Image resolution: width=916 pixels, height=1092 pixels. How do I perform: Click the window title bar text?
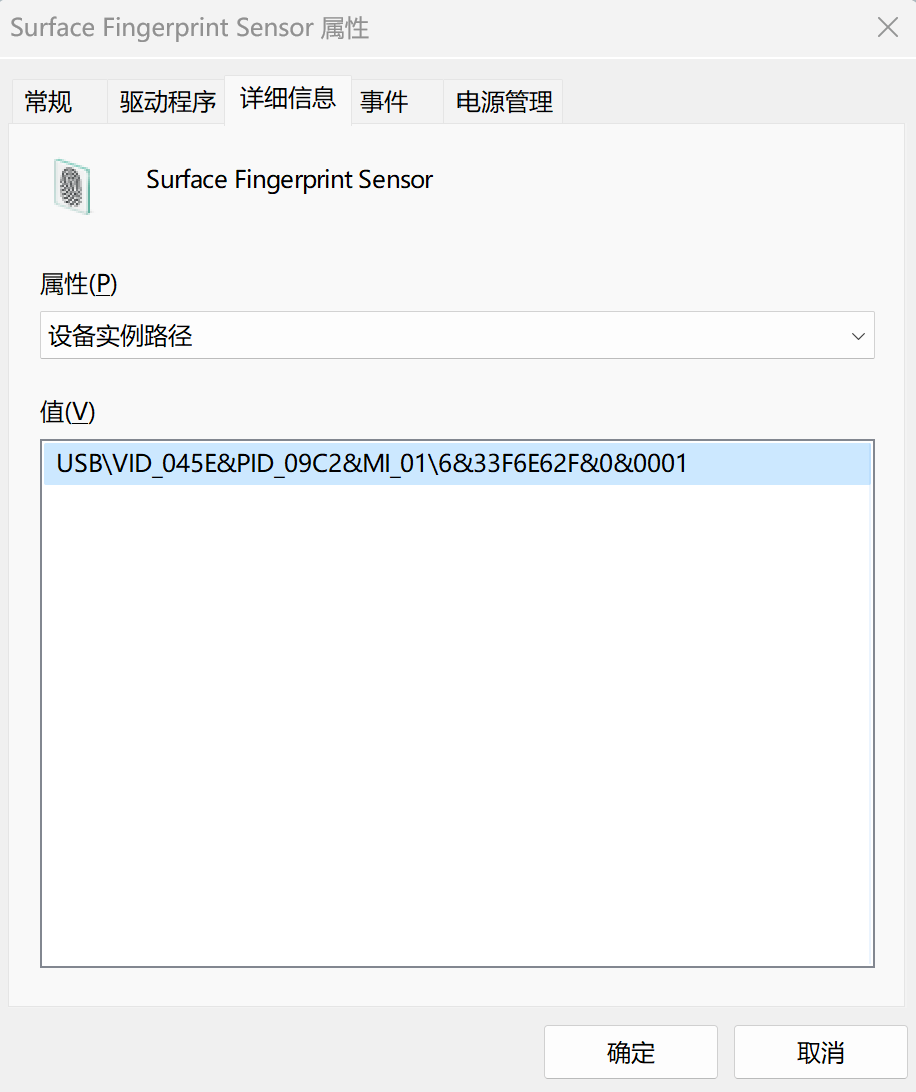coord(189,28)
